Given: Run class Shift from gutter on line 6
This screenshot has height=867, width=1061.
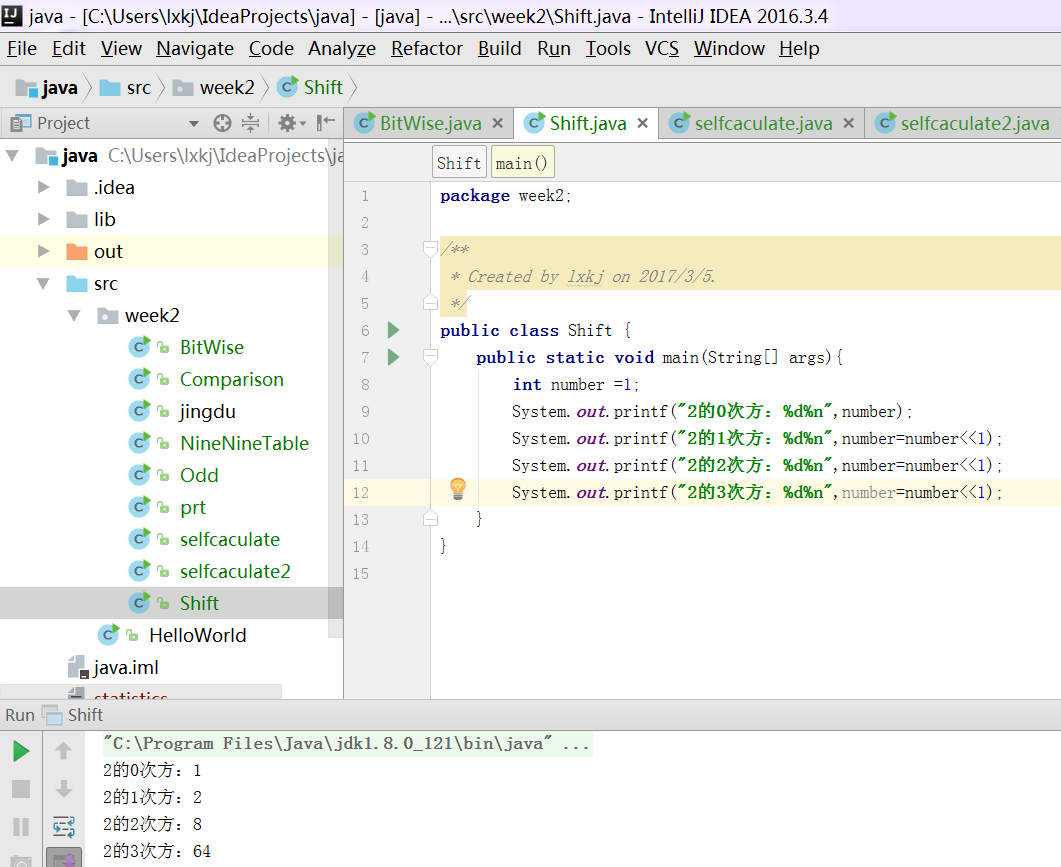Looking at the screenshot, I should 393,330.
